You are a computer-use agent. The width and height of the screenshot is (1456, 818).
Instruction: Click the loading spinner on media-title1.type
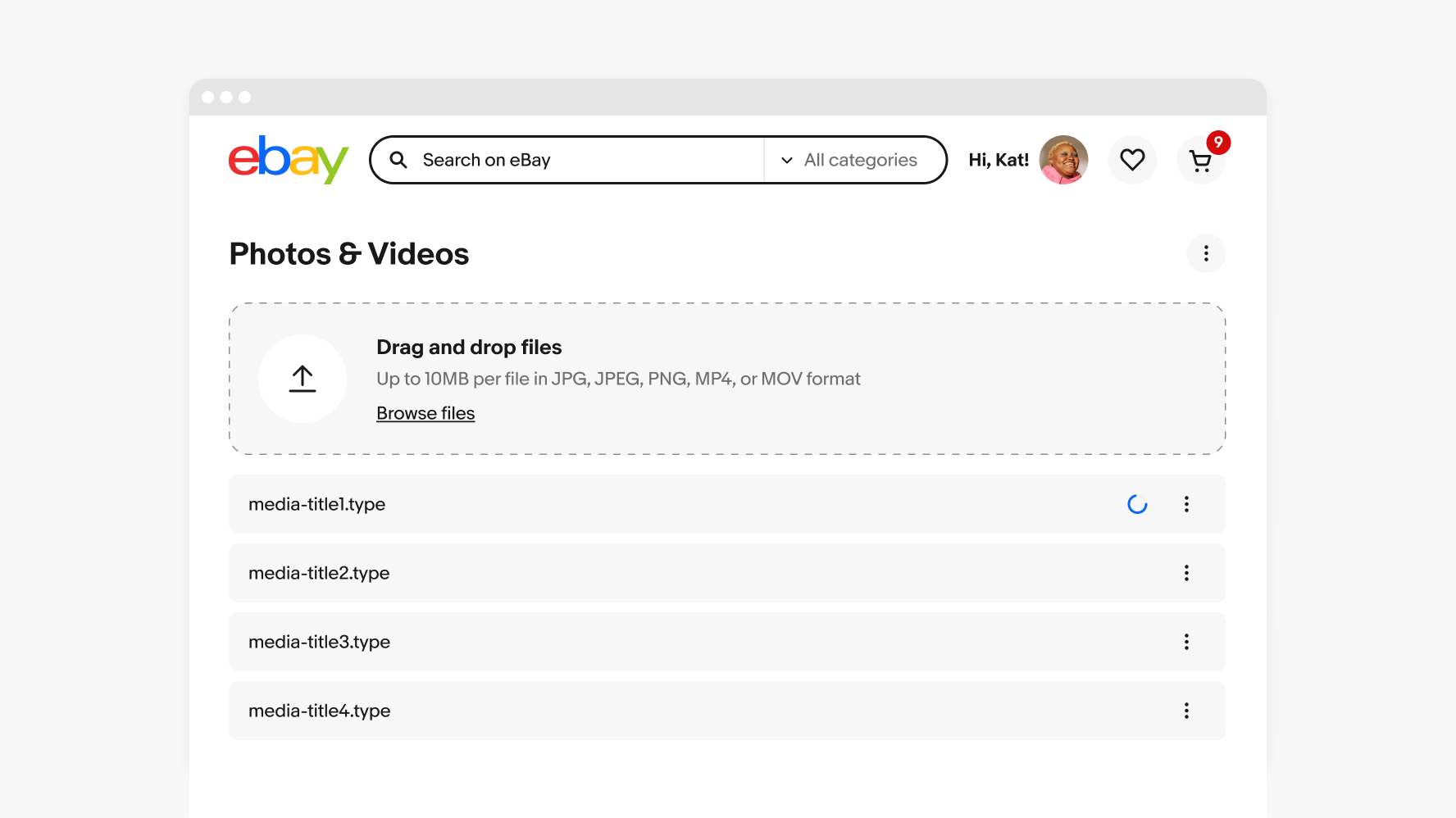pos(1137,504)
